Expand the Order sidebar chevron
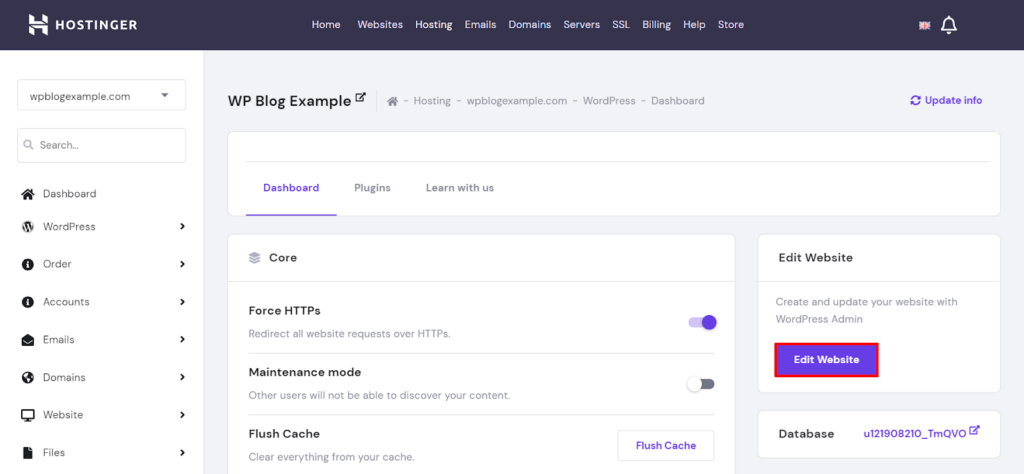The width and height of the screenshot is (1024, 474). 182,264
